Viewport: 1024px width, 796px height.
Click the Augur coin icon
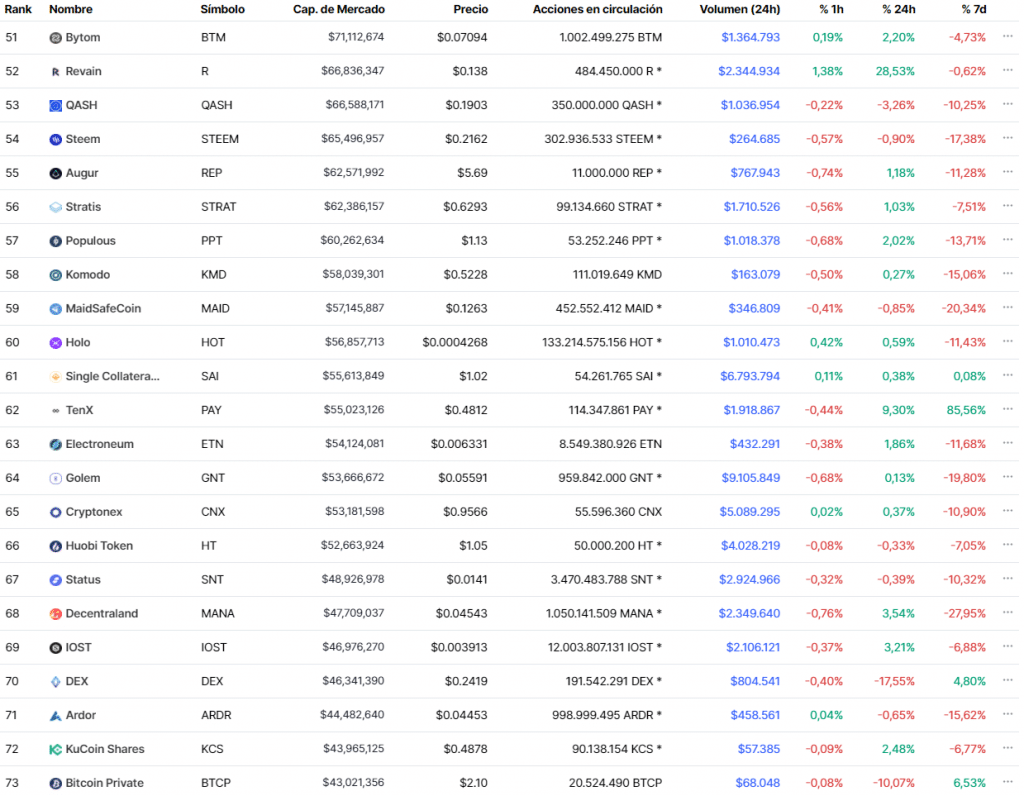56,174
